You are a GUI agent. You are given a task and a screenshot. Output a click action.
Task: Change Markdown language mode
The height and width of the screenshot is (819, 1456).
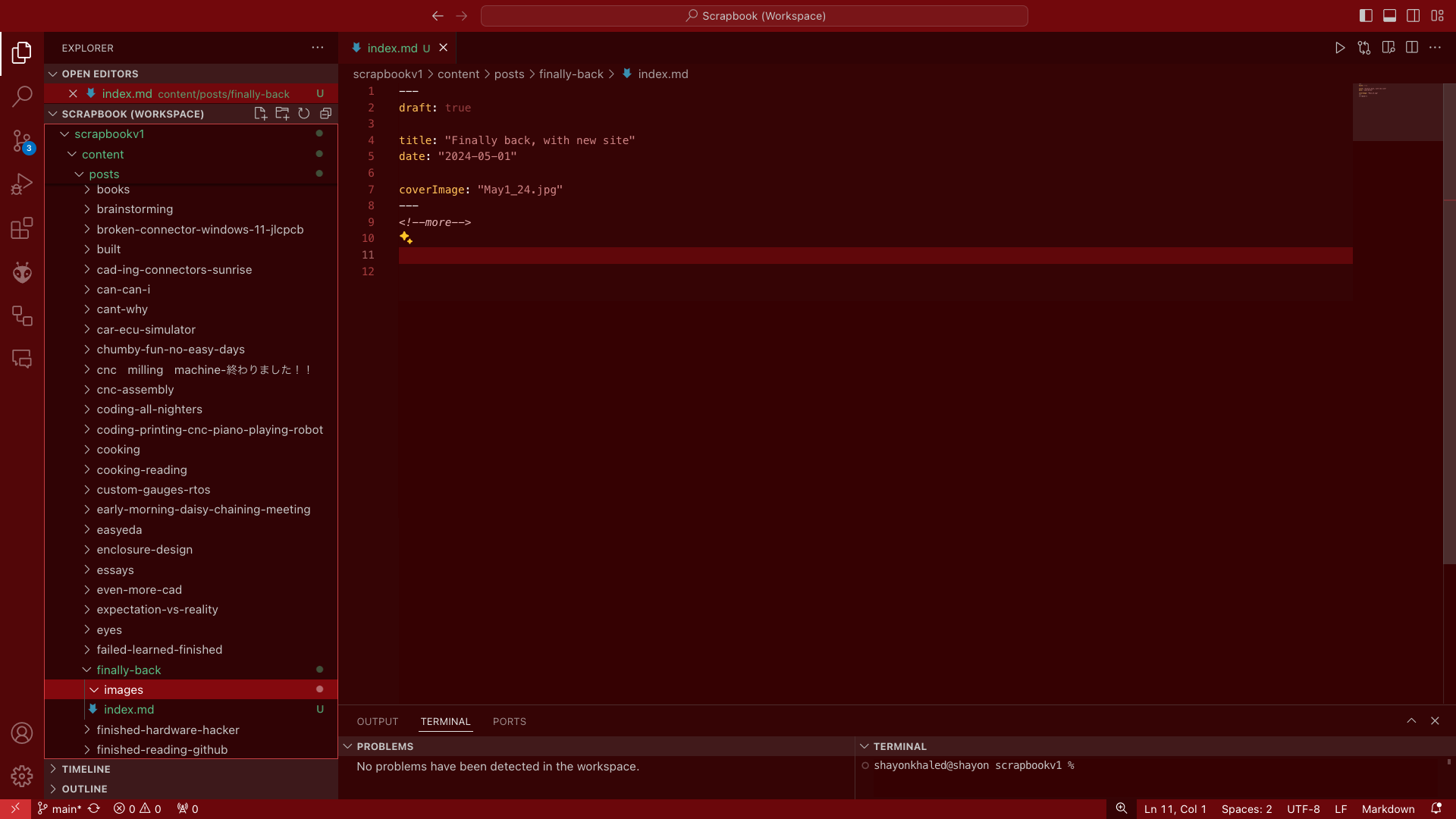pos(1388,809)
